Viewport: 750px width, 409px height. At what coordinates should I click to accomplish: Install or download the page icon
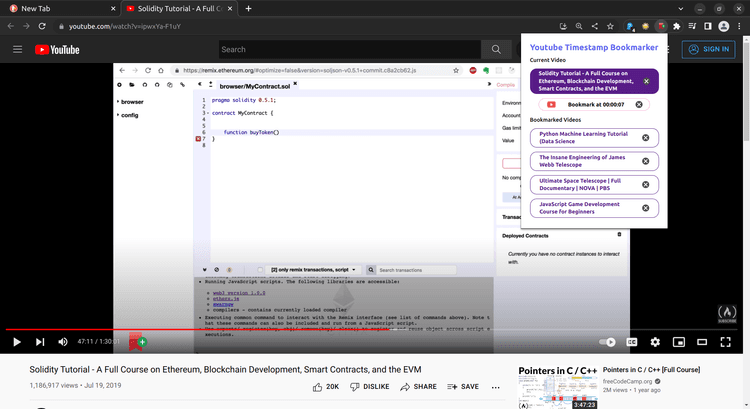563,26
